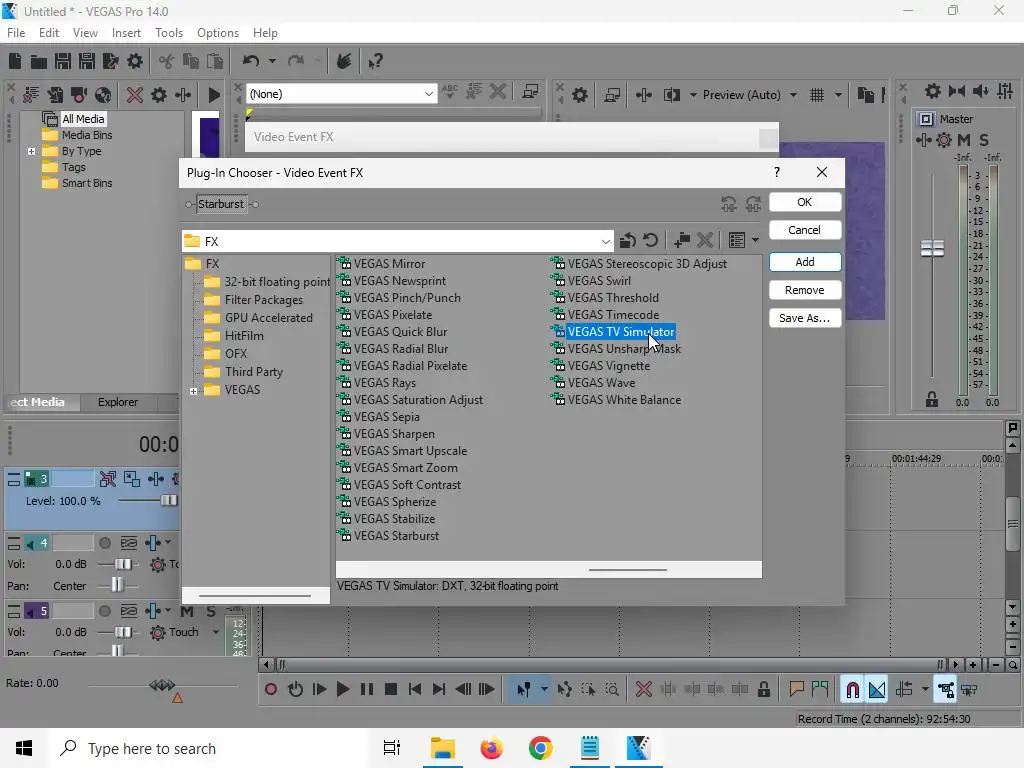Image resolution: width=1024 pixels, height=768 pixels.
Task: Click the Views list icon in Plug-In Chooser
Action: 737,240
